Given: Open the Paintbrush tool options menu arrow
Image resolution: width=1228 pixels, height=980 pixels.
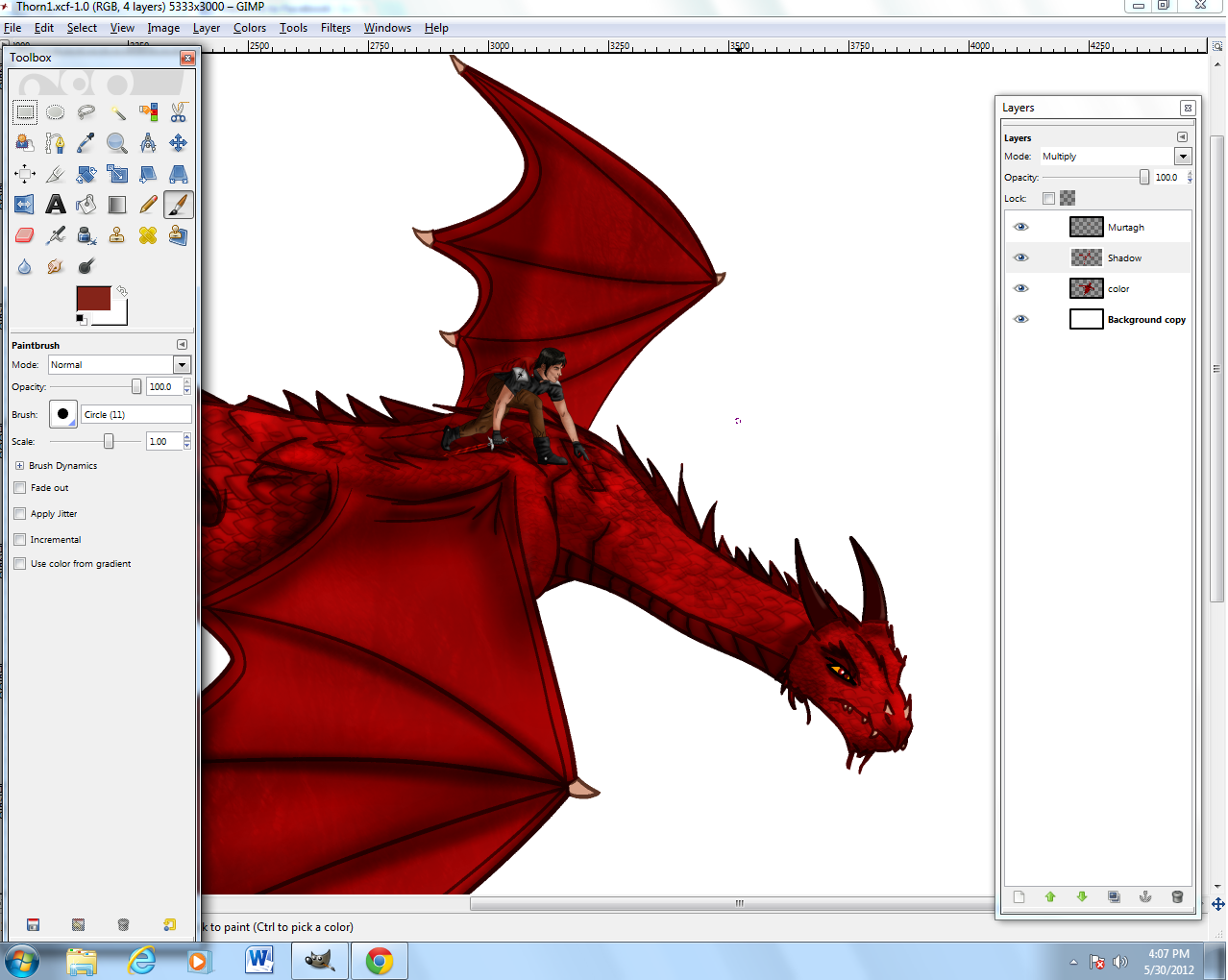Looking at the screenshot, I should [x=182, y=344].
